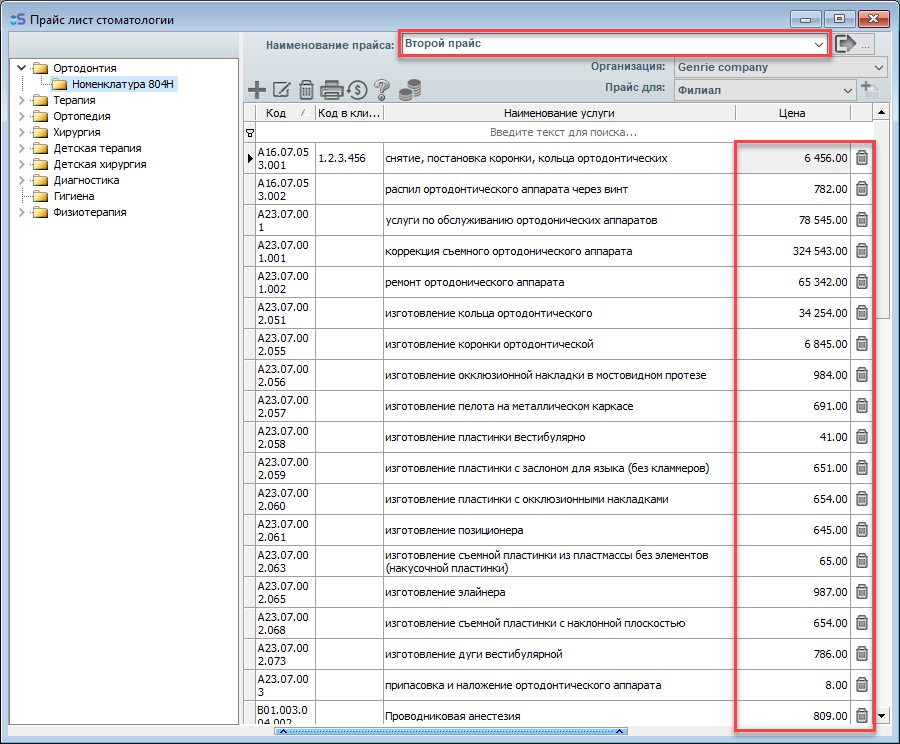Open the Прайс для dropdown
900x744 pixels.
848,89
